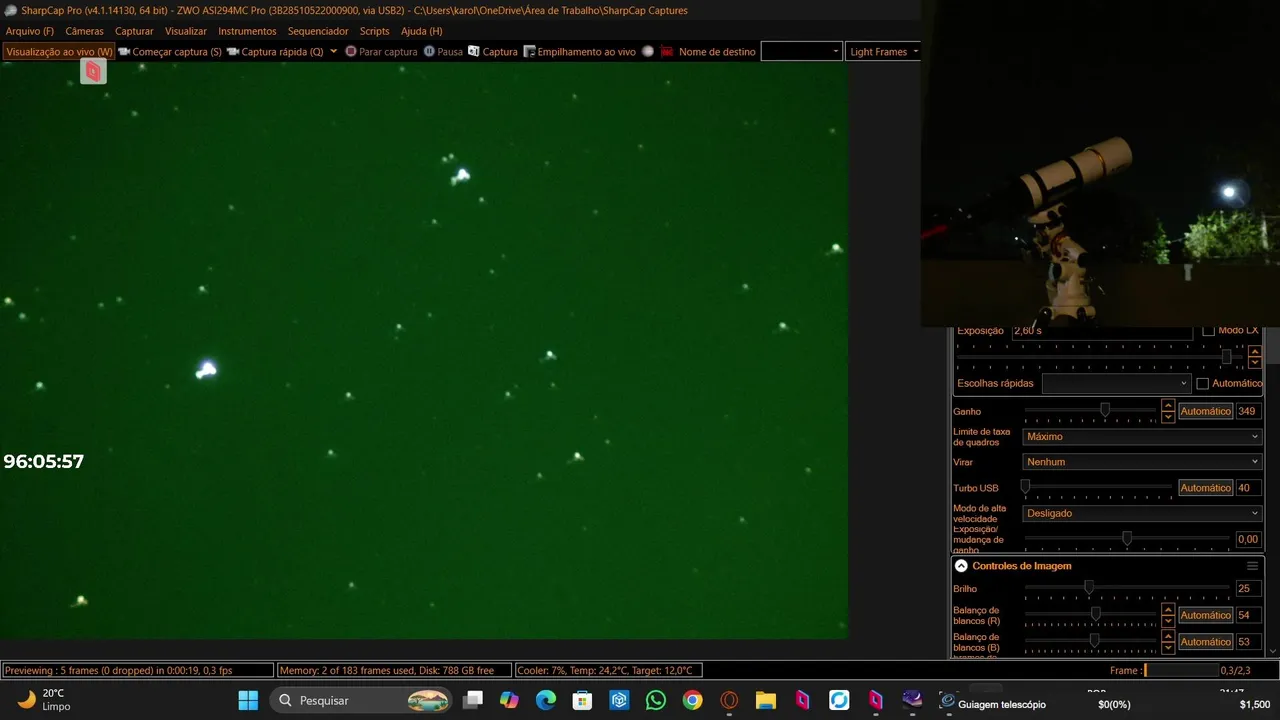Enable the Modo LX checkbox
Viewport: 1280px width, 720px height.
pos(1208,330)
